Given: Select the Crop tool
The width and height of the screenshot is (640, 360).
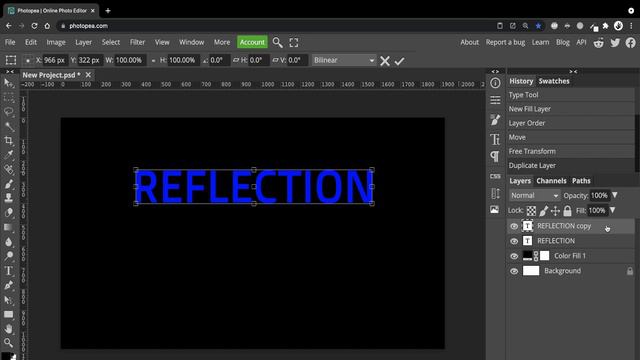Looking at the screenshot, I should click(9, 141).
